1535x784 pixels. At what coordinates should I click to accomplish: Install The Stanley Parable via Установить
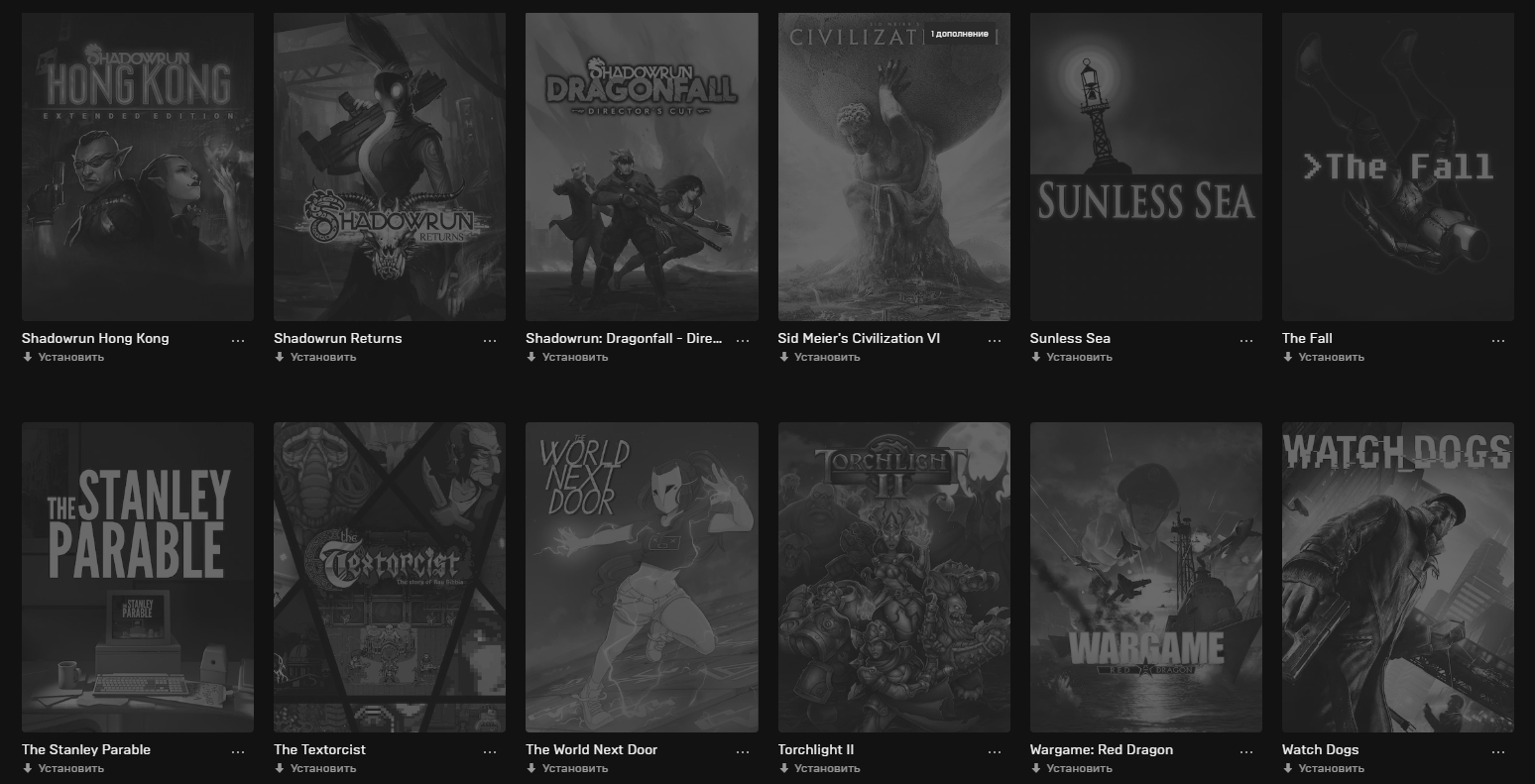[x=63, y=768]
